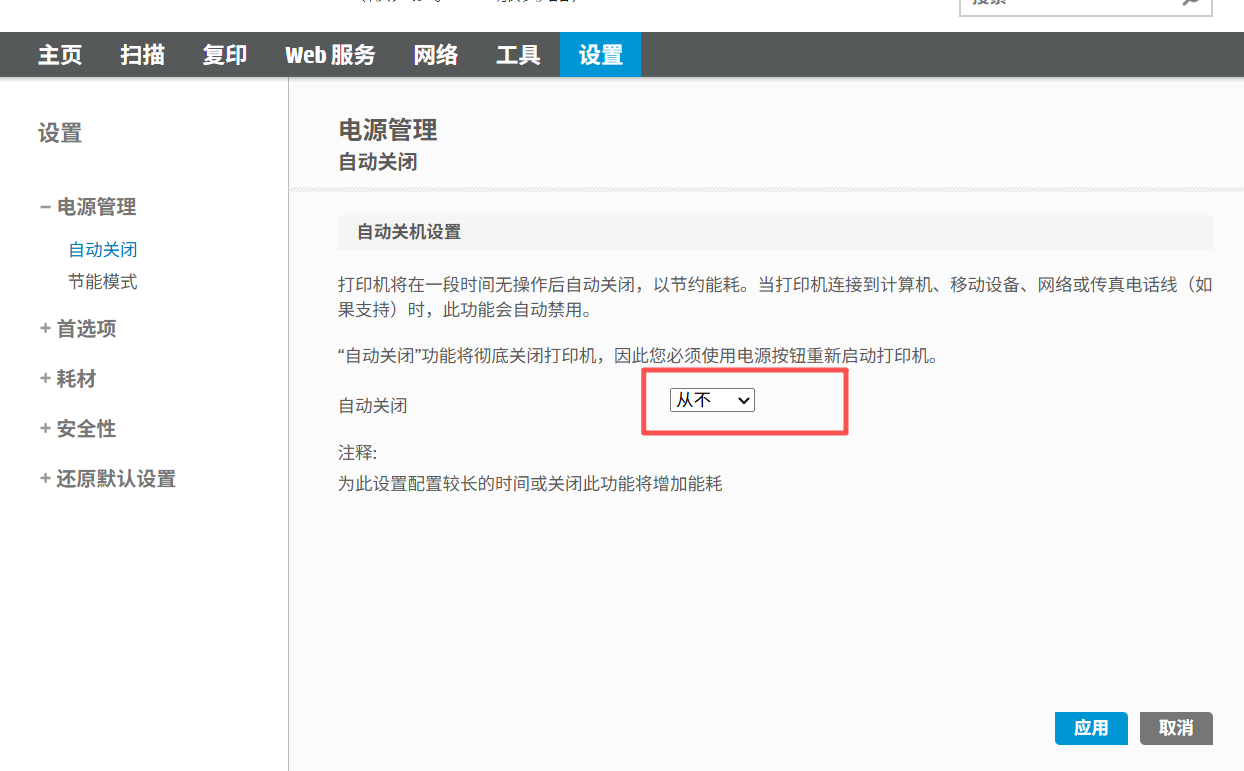Open the 复印 tab
Viewport: 1244px width, 771px height.
pyautogui.click(x=224, y=55)
